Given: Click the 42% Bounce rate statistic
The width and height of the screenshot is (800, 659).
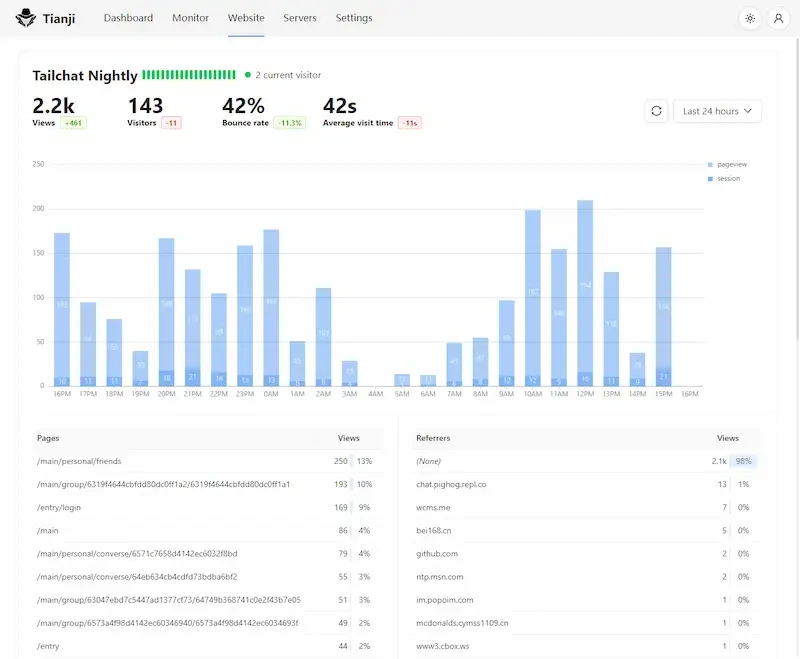Looking at the screenshot, I should point(264,112).
